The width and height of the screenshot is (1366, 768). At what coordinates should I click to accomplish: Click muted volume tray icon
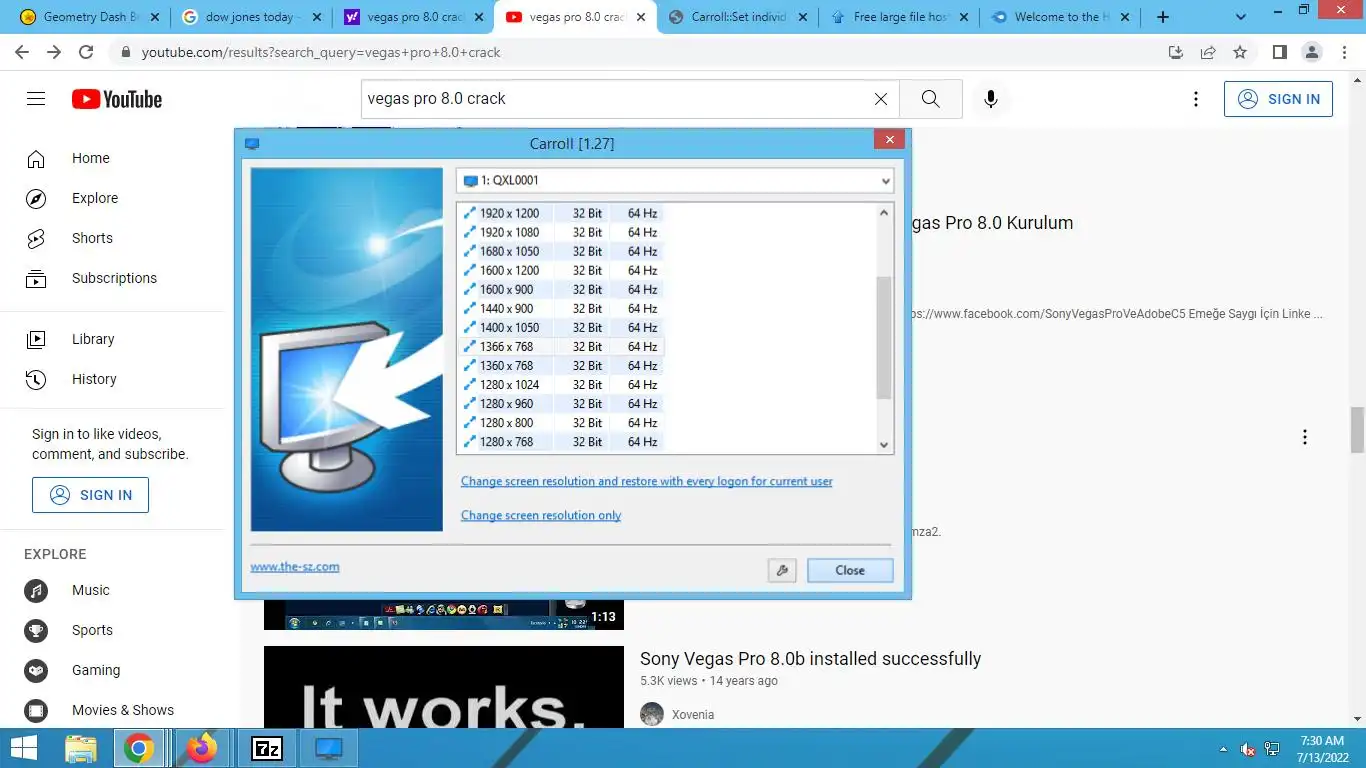click(1248, 749)
